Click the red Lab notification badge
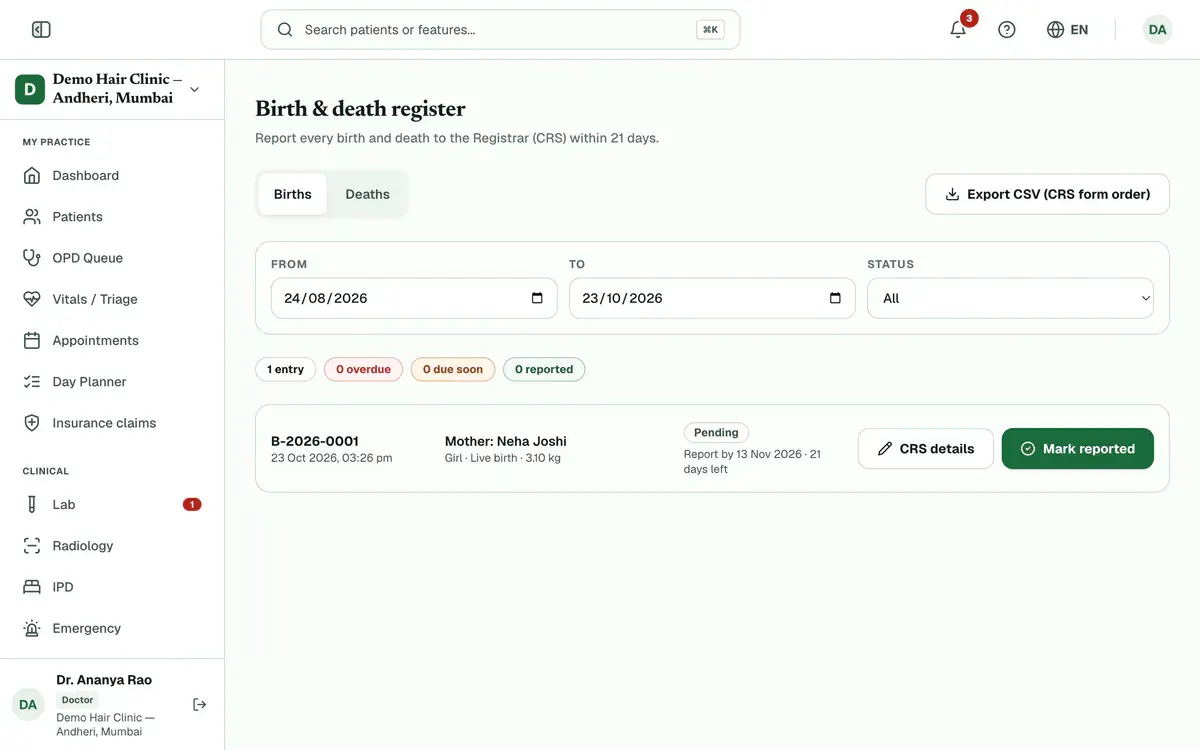Viewport: 1200px width, 750px height. click(x=192, y=505)
